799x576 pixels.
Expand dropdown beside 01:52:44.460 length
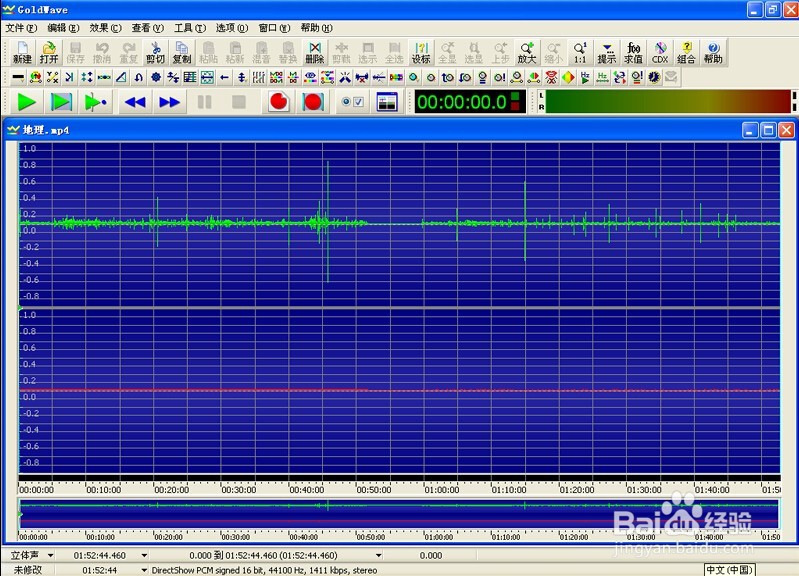point(144,556)
